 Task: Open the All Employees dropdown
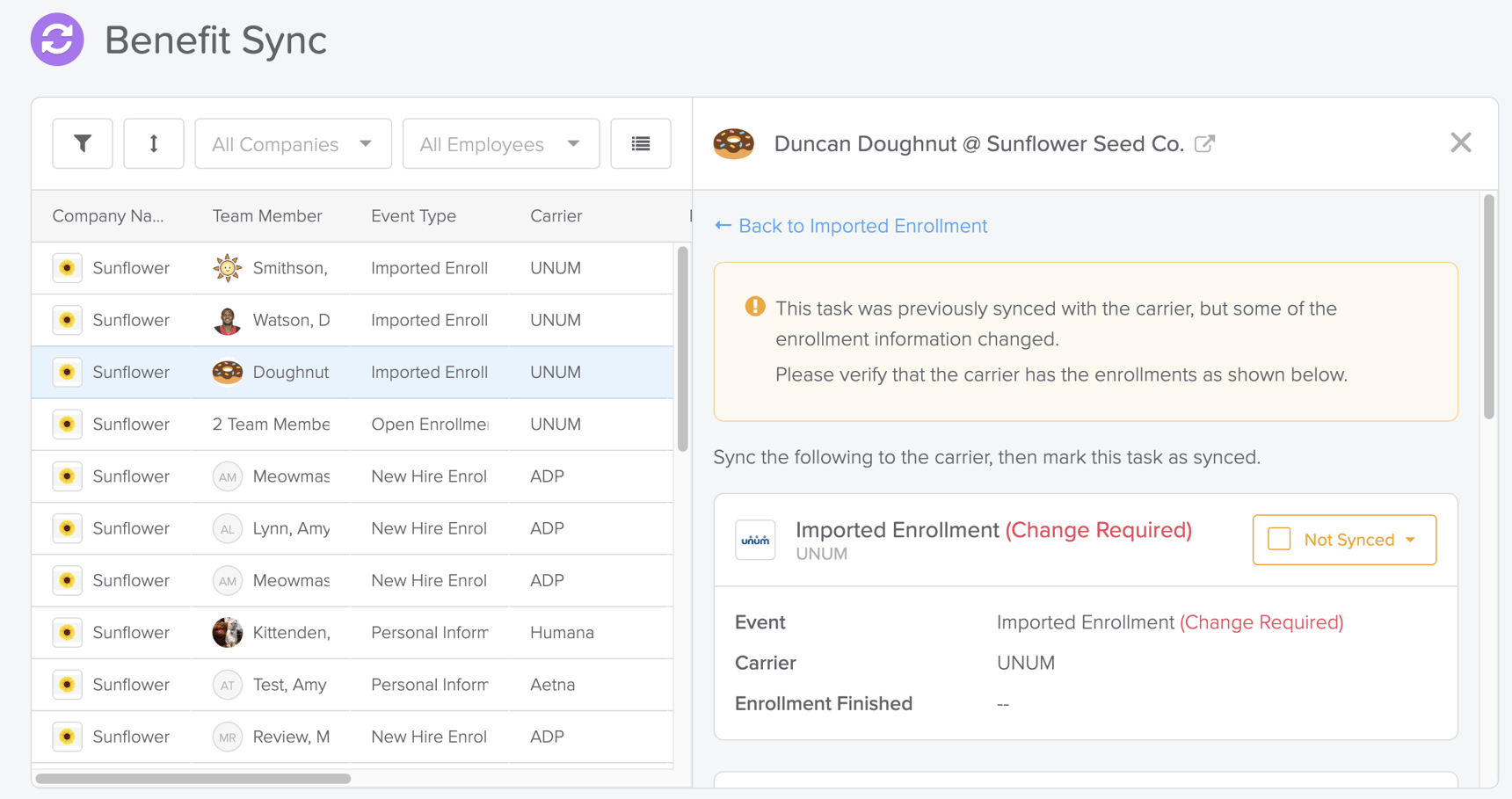click(x=500, y=143)
